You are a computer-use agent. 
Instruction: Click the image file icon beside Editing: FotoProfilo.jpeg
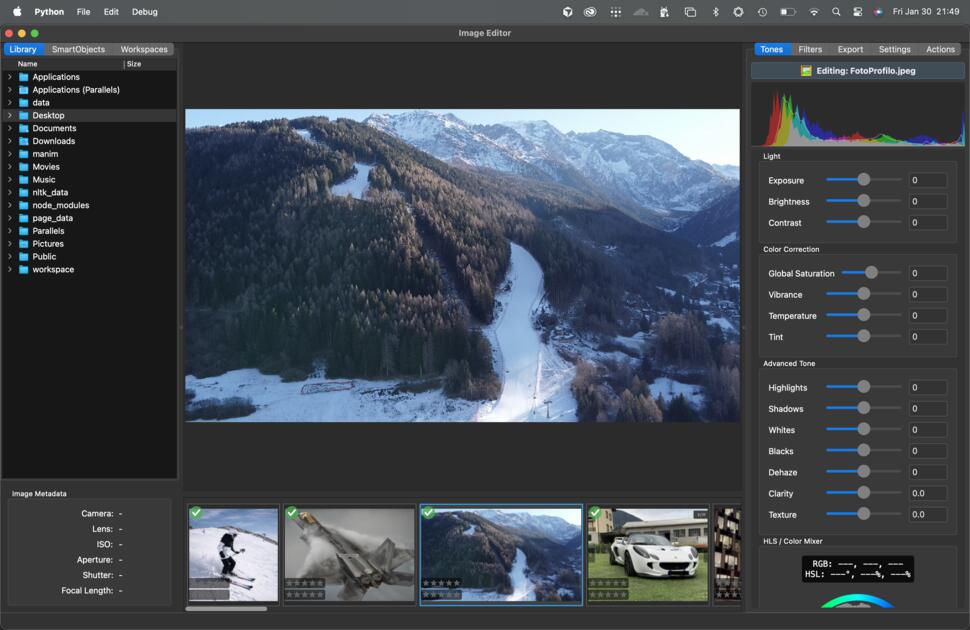click(x=806, y=71)
